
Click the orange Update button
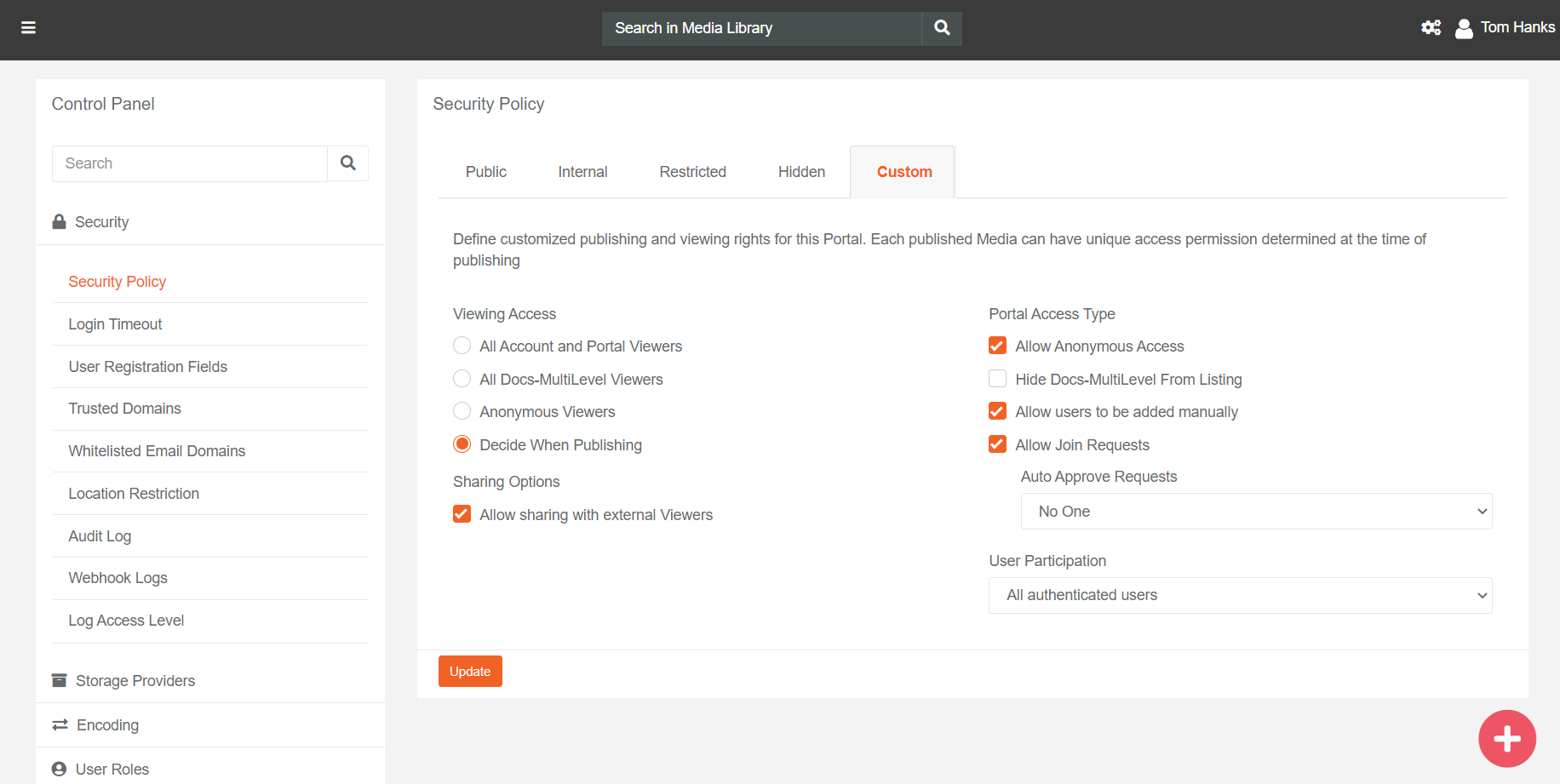pos(470,672)
